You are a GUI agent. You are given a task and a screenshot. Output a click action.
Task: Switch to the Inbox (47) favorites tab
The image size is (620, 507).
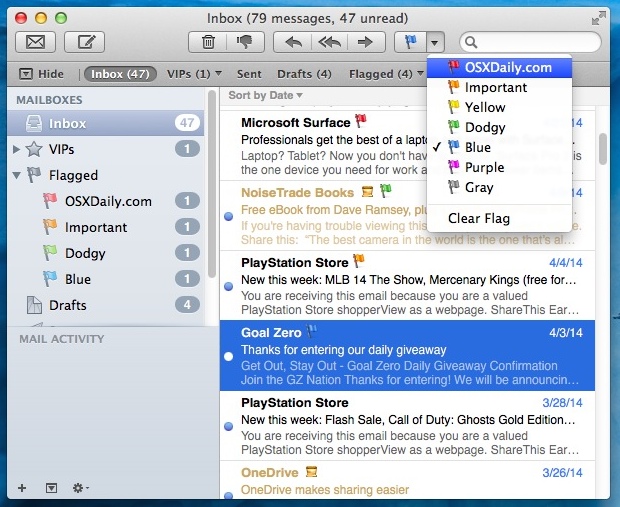pos(120,74)
